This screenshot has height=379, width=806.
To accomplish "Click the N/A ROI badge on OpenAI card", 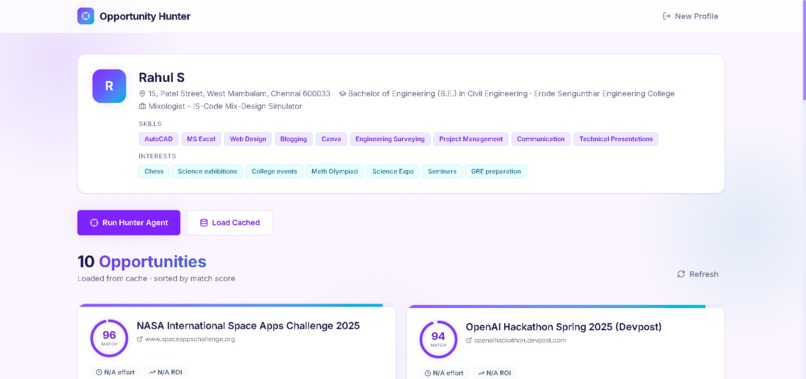I will [x=494, y=373].
